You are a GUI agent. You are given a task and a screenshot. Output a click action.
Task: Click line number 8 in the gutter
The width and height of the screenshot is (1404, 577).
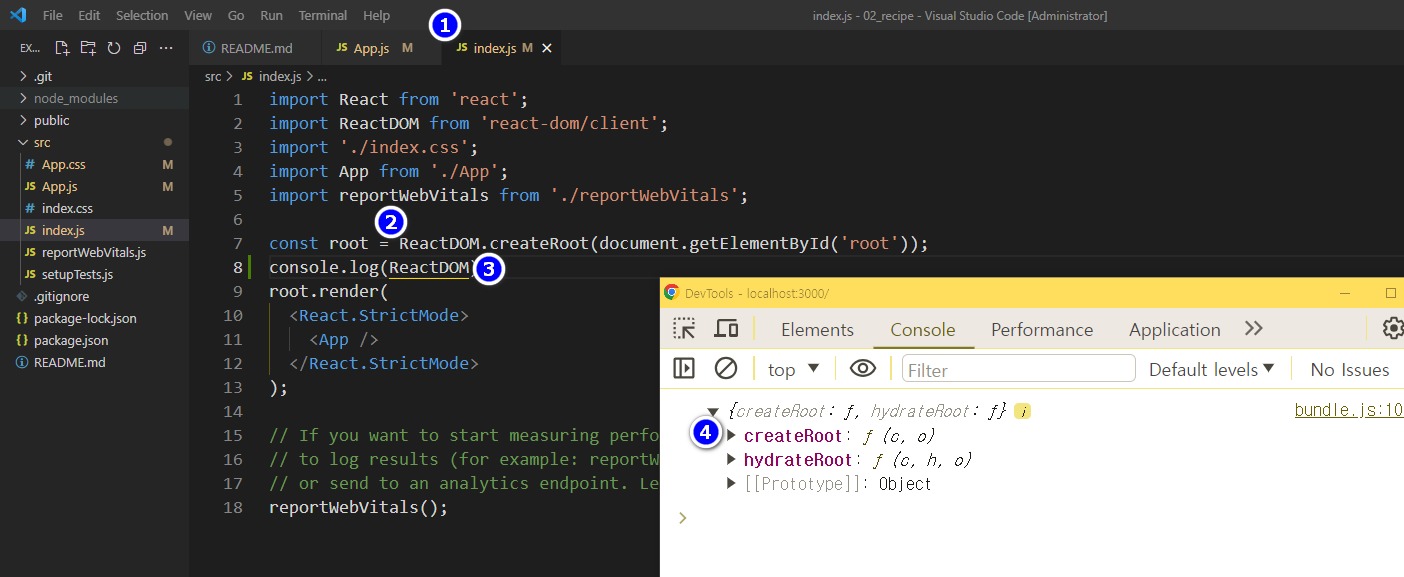[x=237, y=267]
